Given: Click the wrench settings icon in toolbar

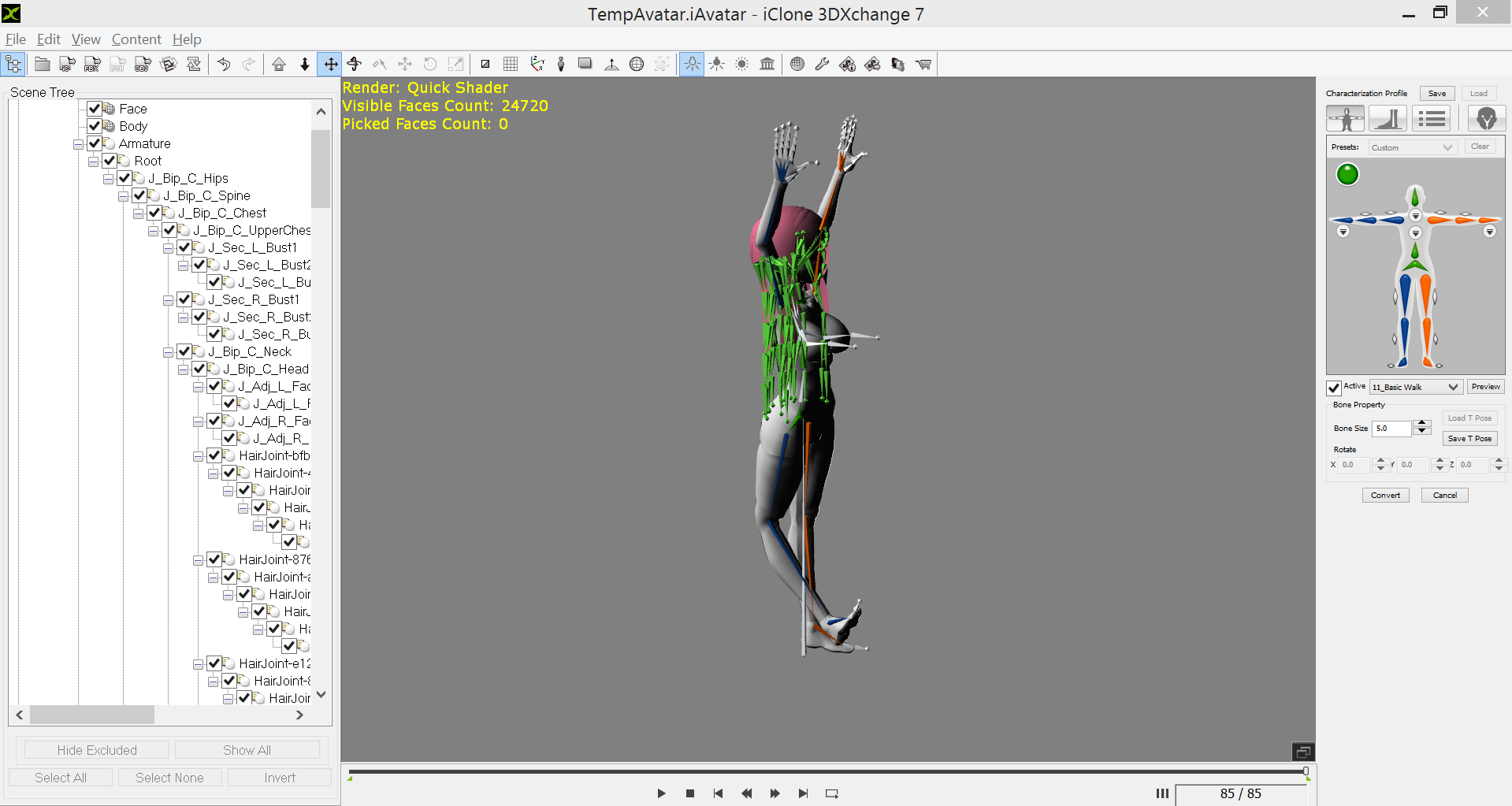Looking at the screenshot, I should tap(822, 65).
